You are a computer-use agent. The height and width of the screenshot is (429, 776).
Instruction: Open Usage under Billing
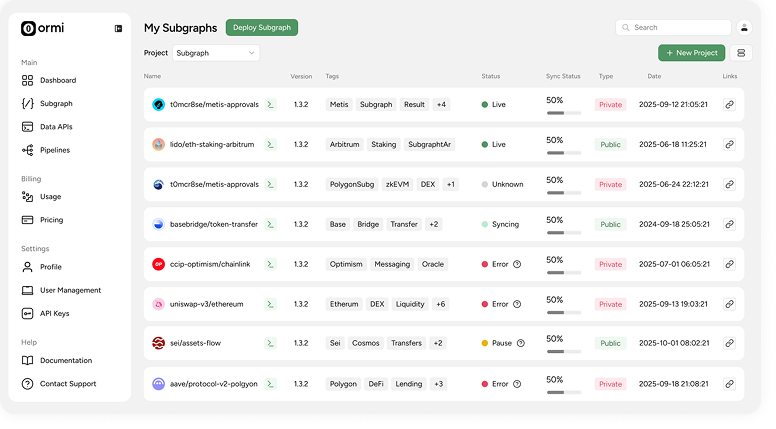[42, 196]
